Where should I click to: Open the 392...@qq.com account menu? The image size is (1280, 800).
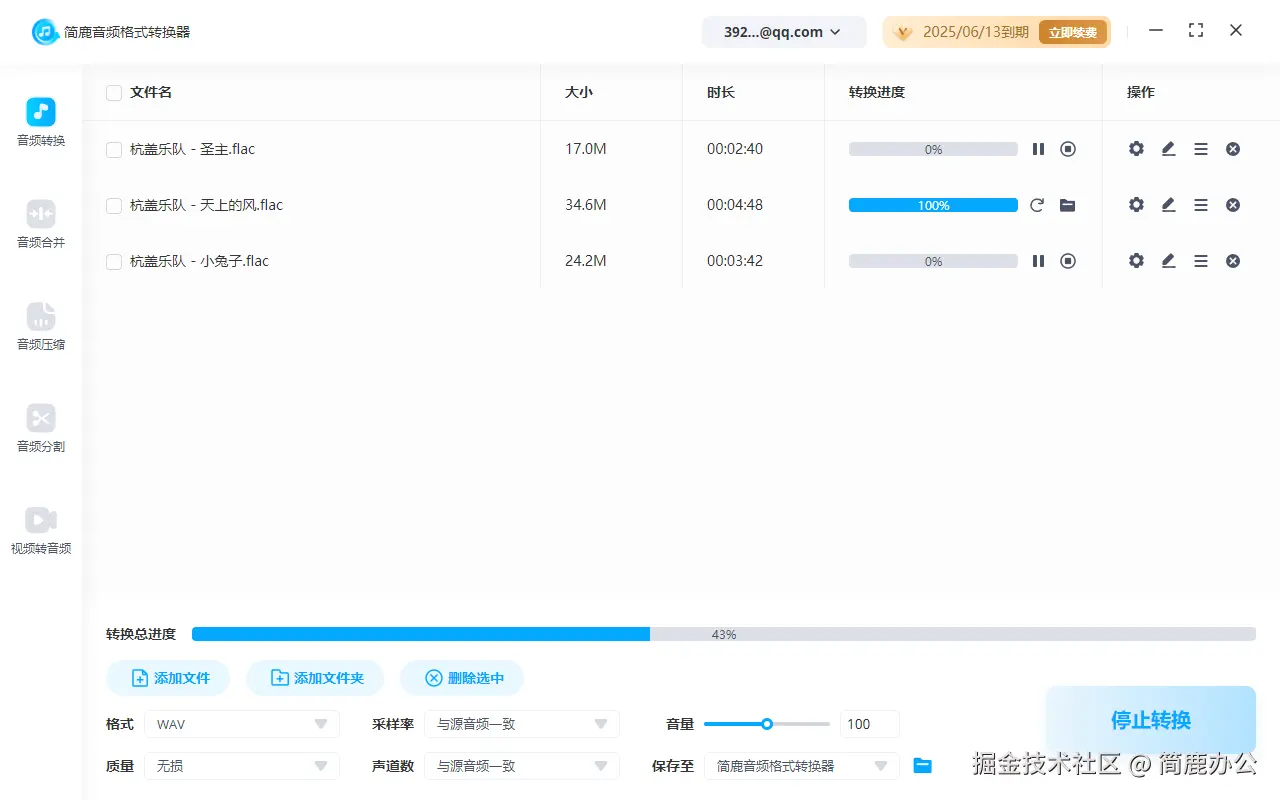tap(784, 31)
